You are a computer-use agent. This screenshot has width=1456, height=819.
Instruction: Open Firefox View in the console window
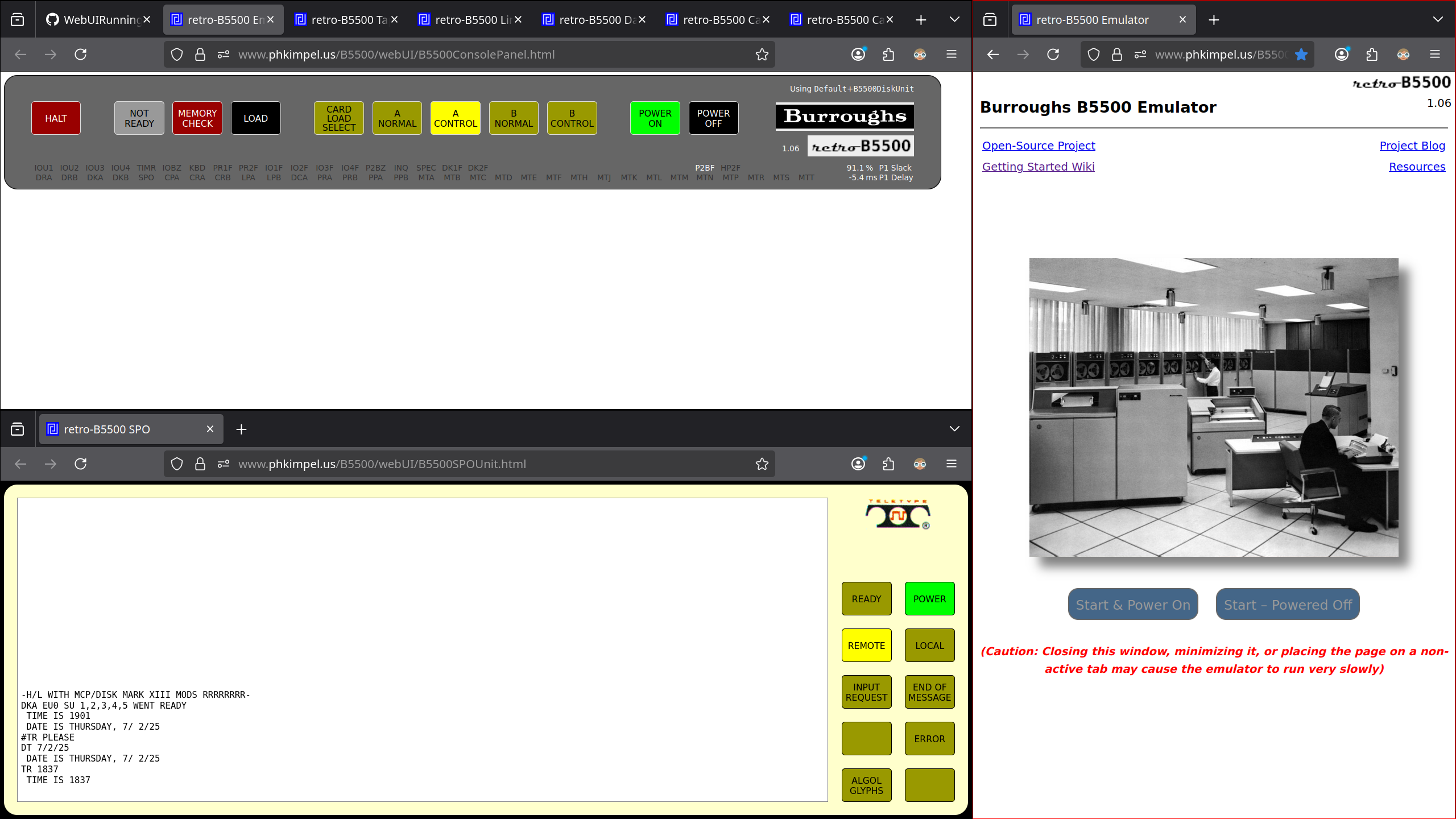(x=18, y=20)
